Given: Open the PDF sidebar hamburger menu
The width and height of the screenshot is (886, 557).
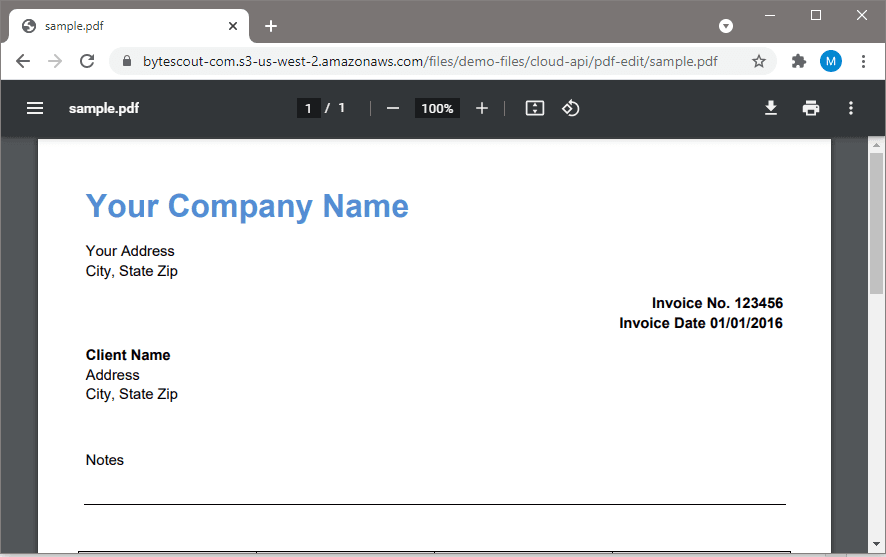Looking at the screenshot, I should (35, 108).
